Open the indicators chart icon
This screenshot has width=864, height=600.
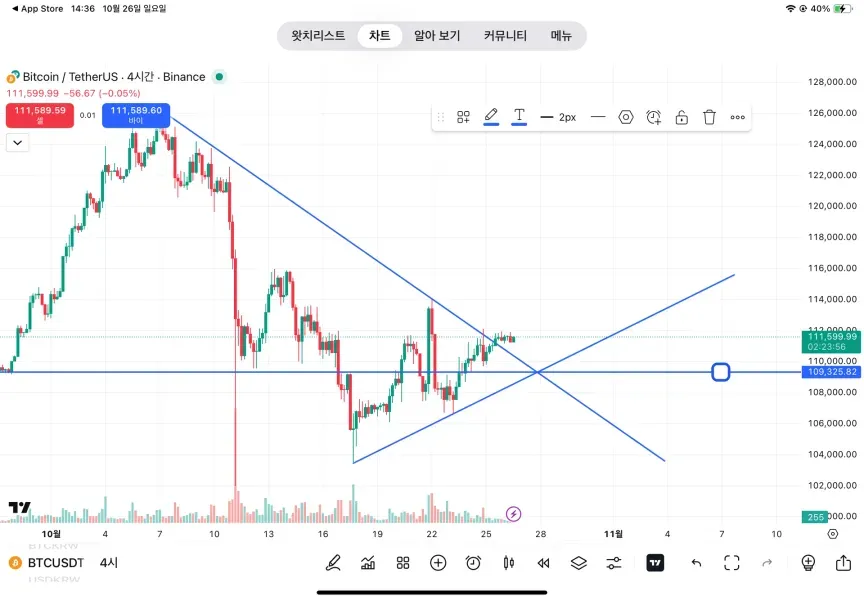[x=368, y=563]
